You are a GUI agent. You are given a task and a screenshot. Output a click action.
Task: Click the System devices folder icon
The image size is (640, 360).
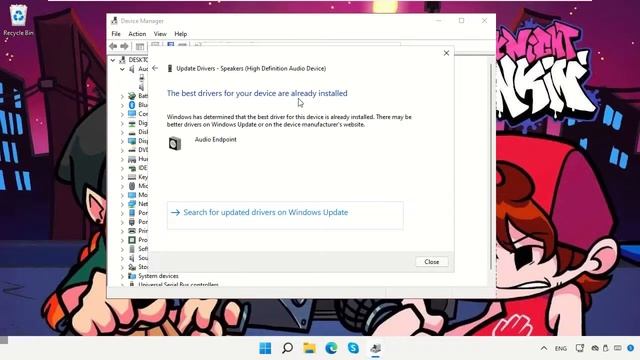pyautogui.click(x=132, y=276)
